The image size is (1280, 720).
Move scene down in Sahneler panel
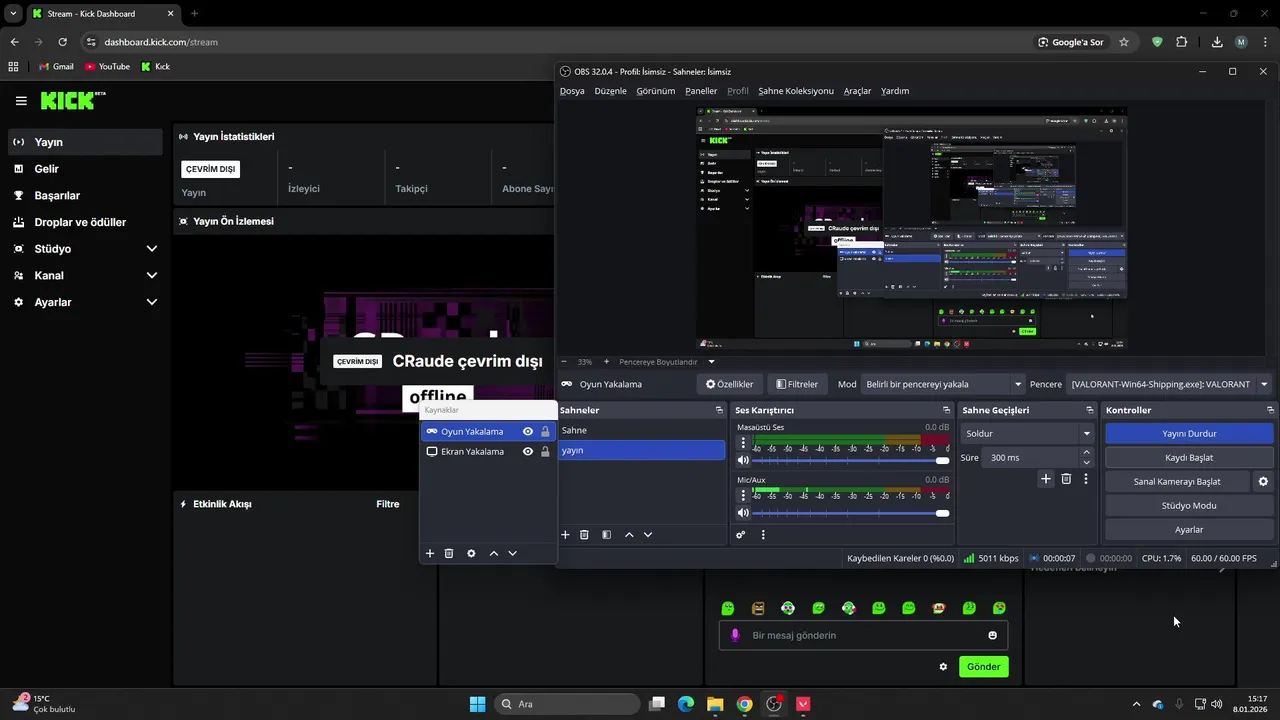point(648,535)
